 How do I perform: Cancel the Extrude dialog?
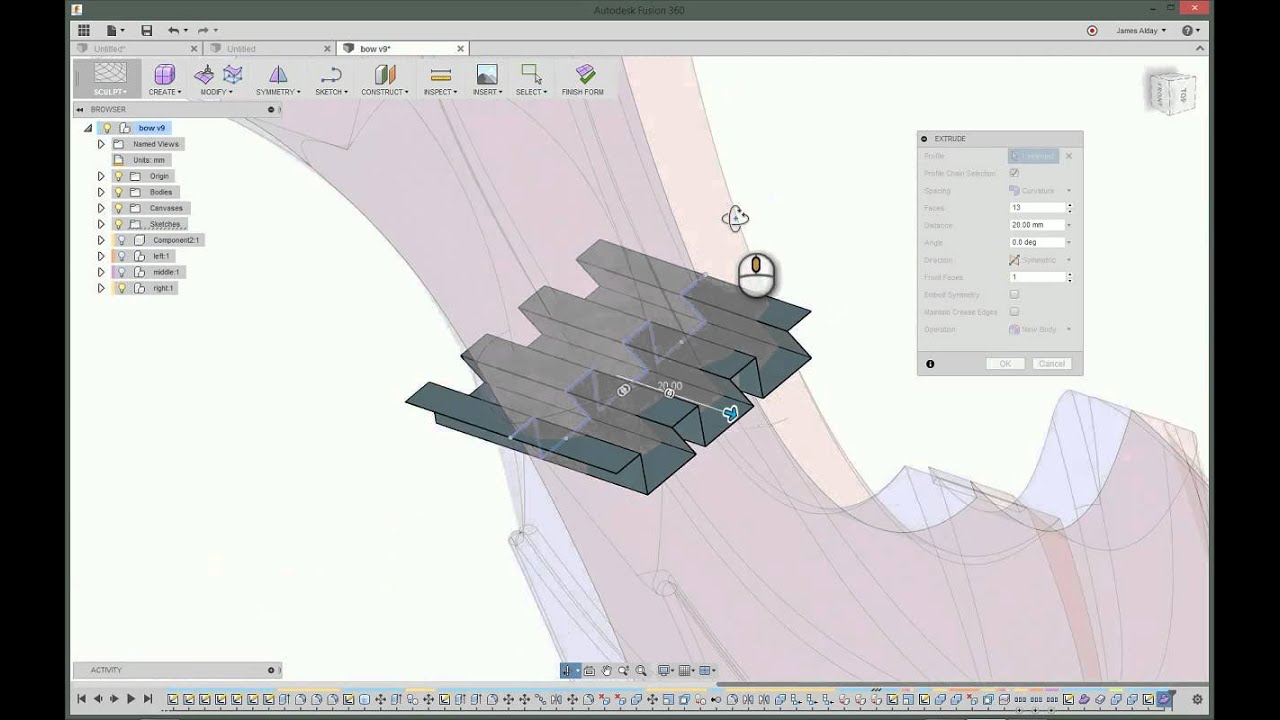pos(1052,364)
